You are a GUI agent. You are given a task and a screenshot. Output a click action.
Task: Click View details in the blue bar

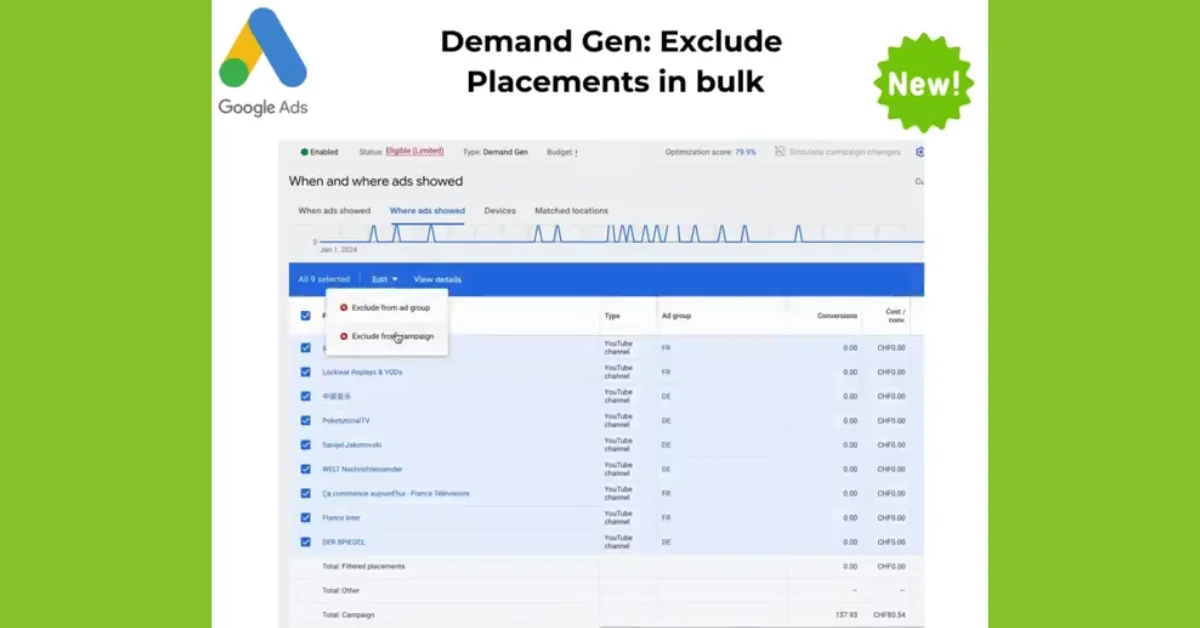[438, 279]
